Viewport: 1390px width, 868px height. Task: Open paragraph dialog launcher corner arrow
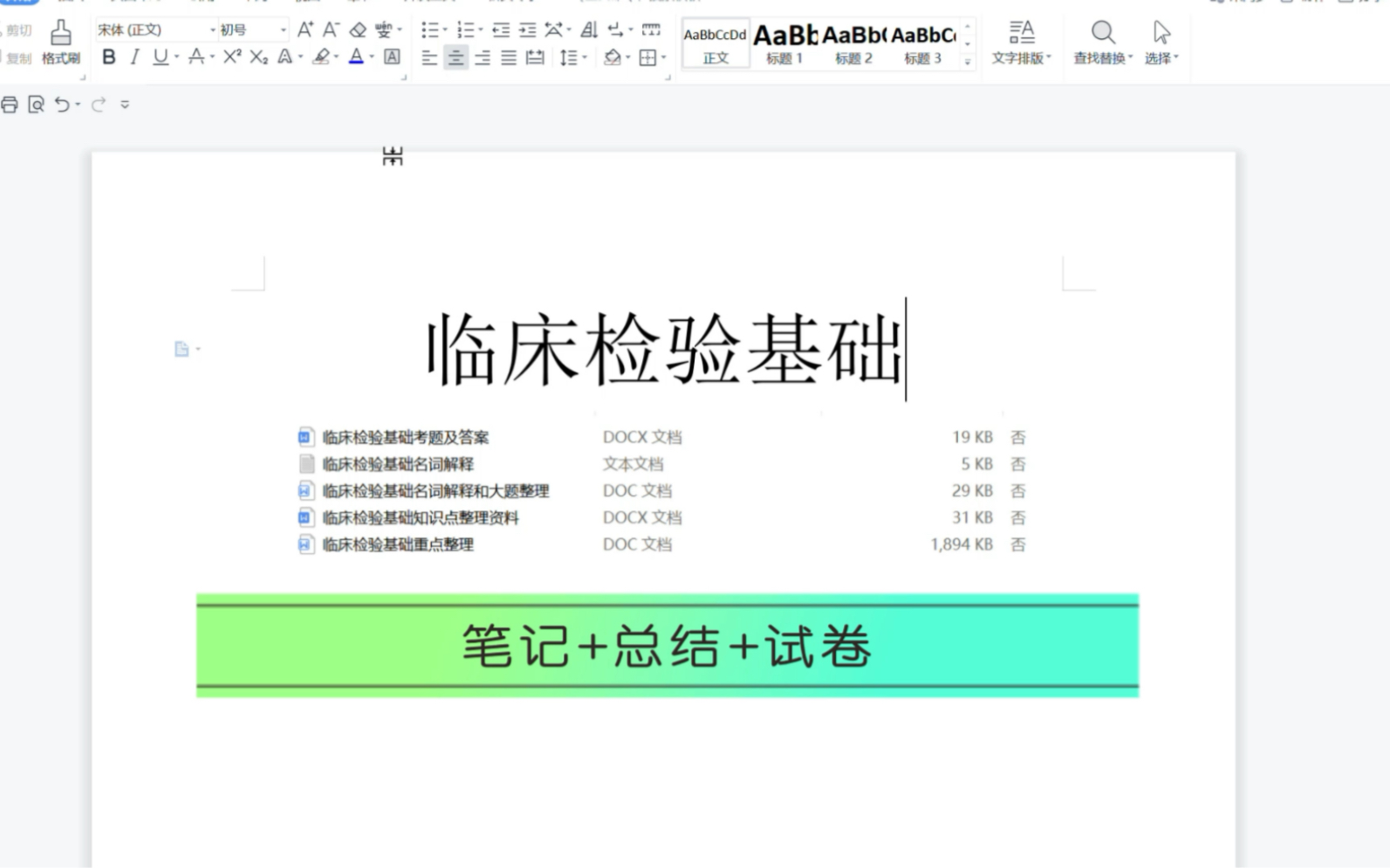click(x=668, y=78)
